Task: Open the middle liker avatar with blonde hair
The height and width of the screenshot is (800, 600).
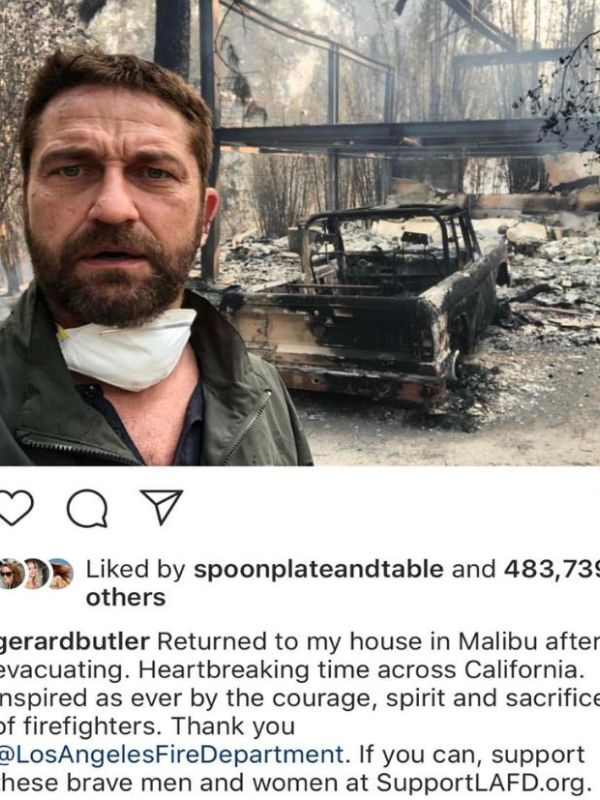Action: (37, 574)
